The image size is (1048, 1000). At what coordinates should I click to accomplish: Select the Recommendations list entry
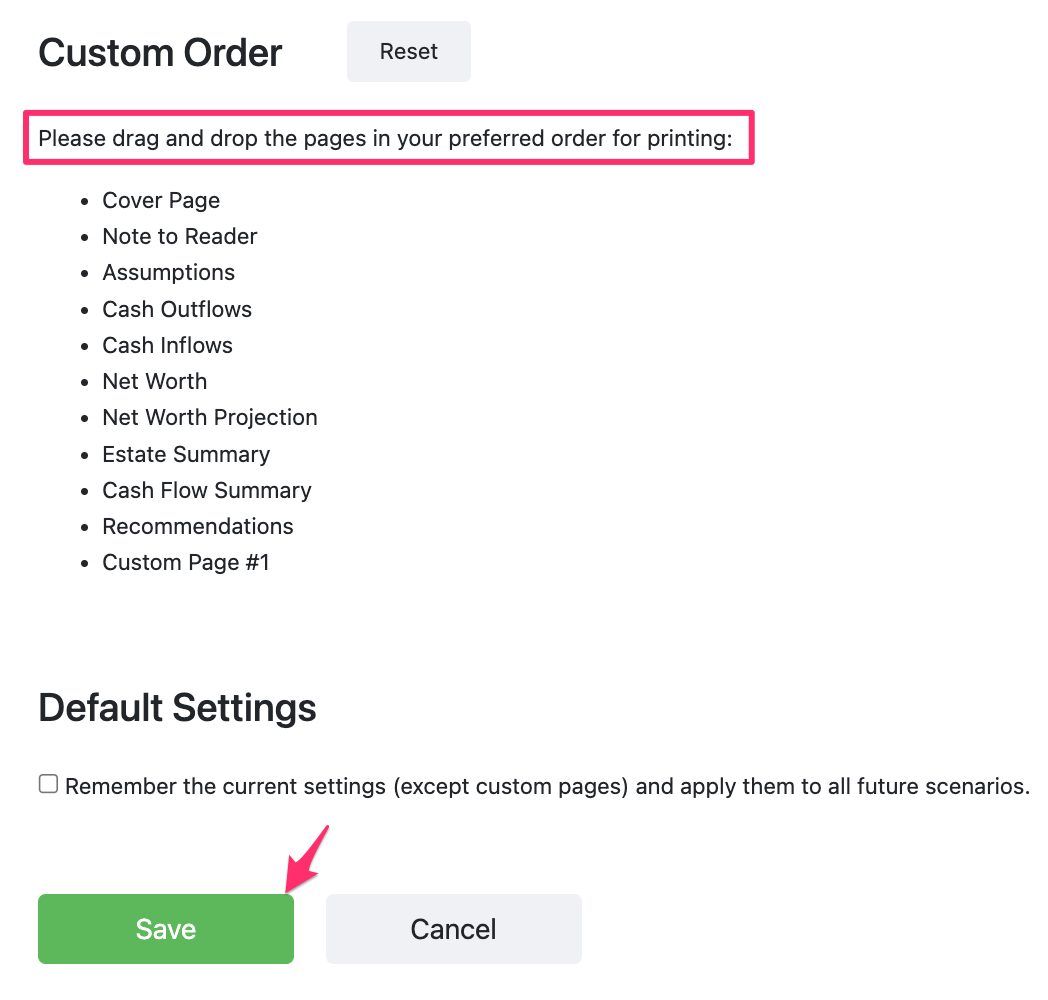pos(198,527)
